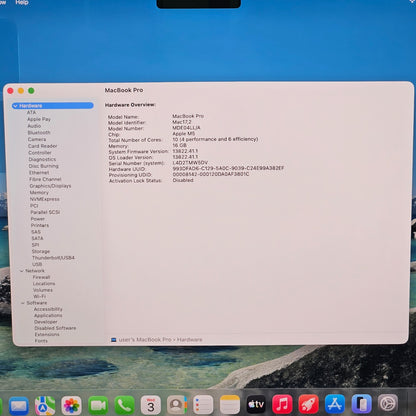The width and height of the screenshot is (416, 416).
Task: Select Accessibility under Software
Action: (48, 309)
